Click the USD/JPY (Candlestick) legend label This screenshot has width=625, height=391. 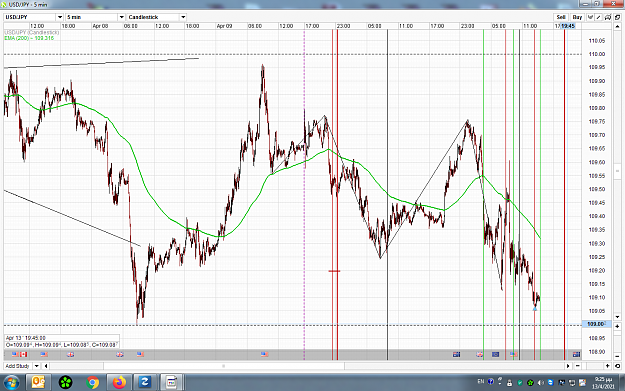coord(31,32)
